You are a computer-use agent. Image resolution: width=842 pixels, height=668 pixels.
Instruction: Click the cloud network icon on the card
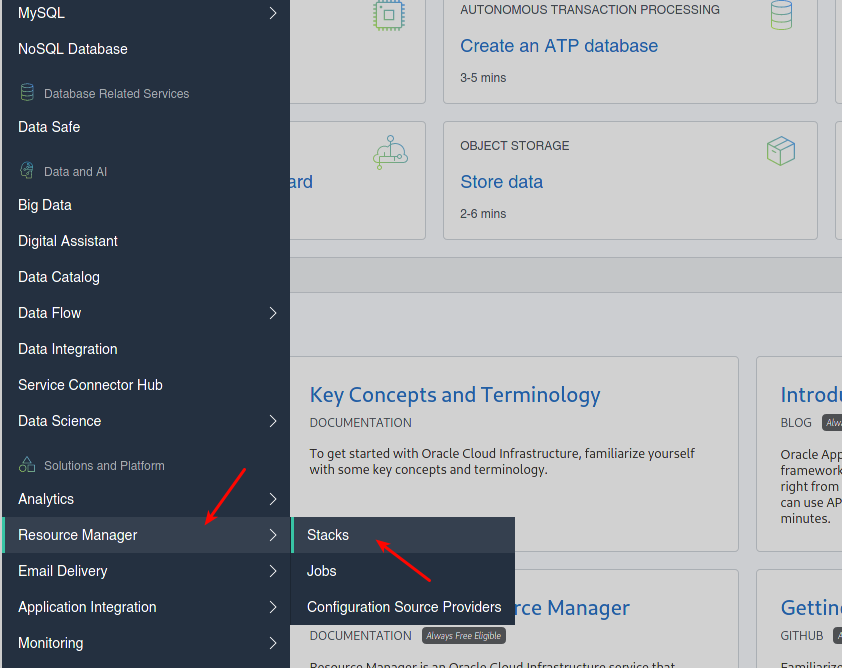(390, 153)
